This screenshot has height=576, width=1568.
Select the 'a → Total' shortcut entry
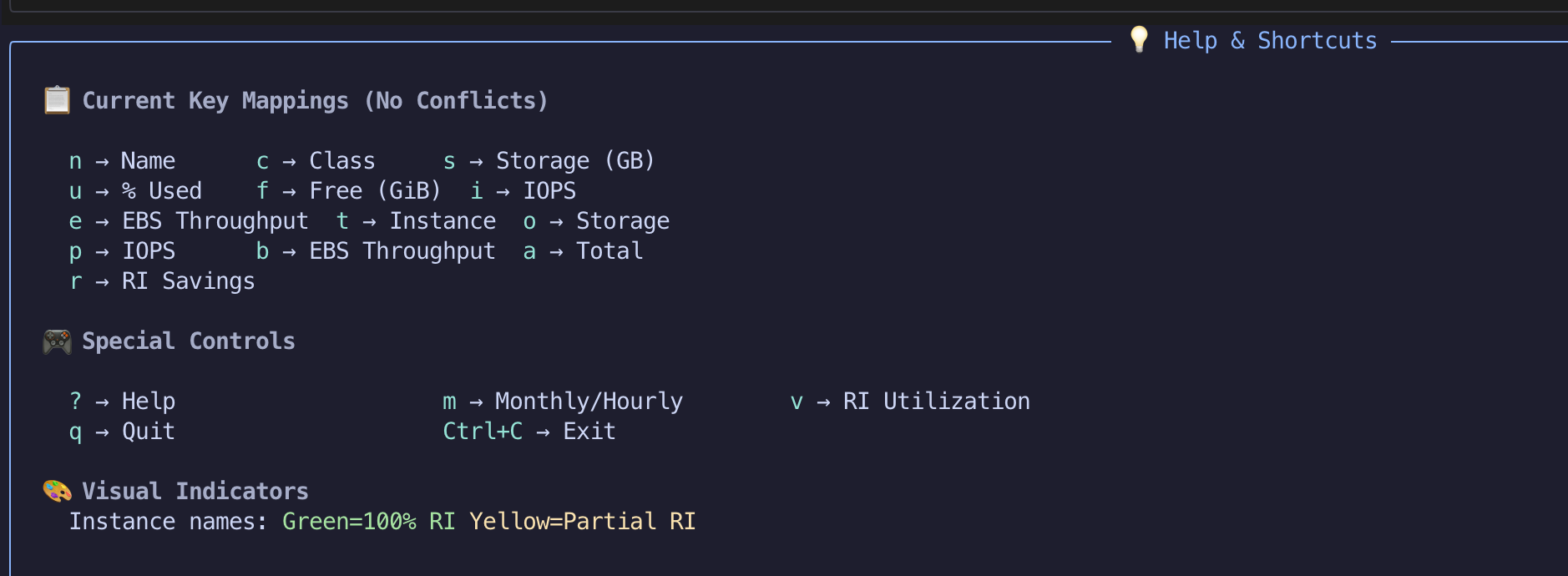pos(583,251)
